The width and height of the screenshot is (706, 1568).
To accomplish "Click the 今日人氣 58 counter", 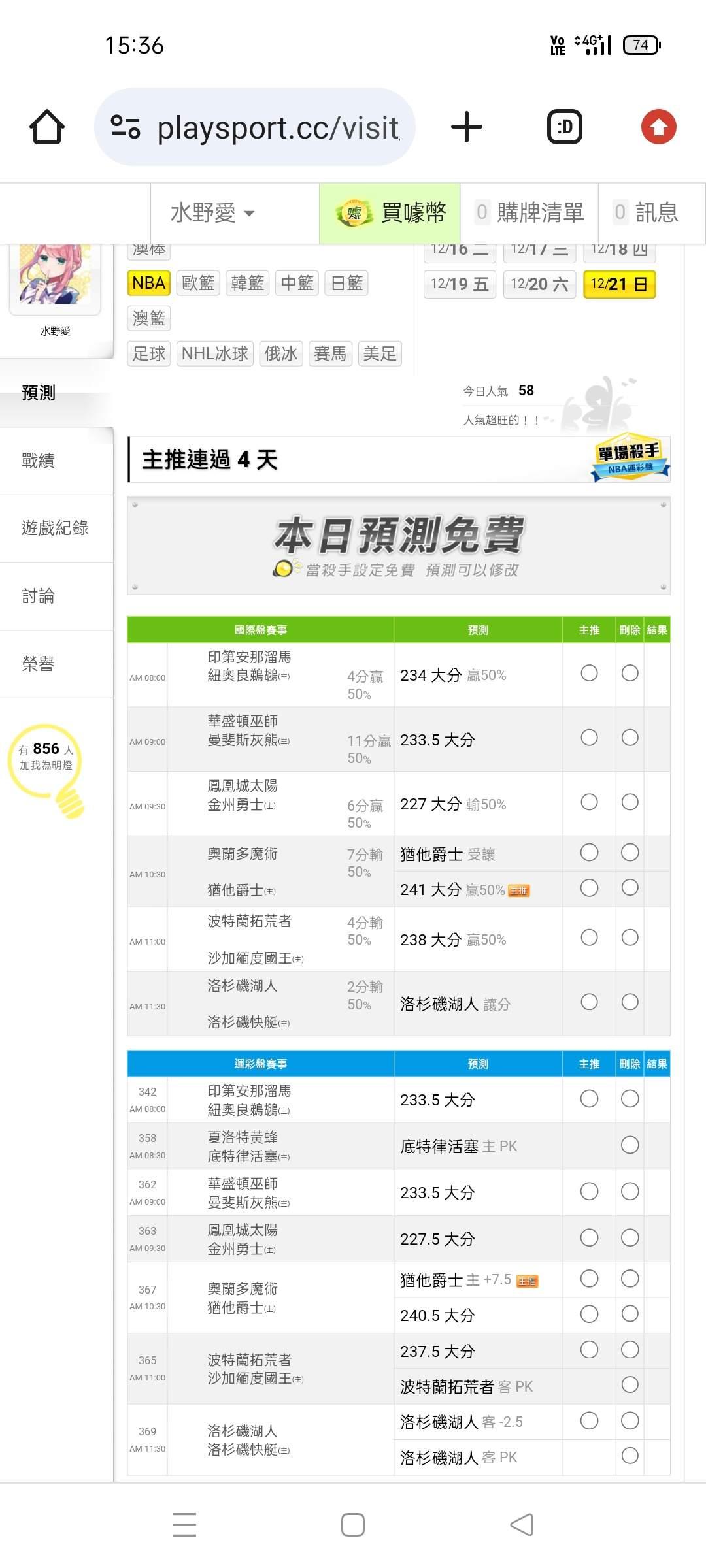I will point(499,391).
